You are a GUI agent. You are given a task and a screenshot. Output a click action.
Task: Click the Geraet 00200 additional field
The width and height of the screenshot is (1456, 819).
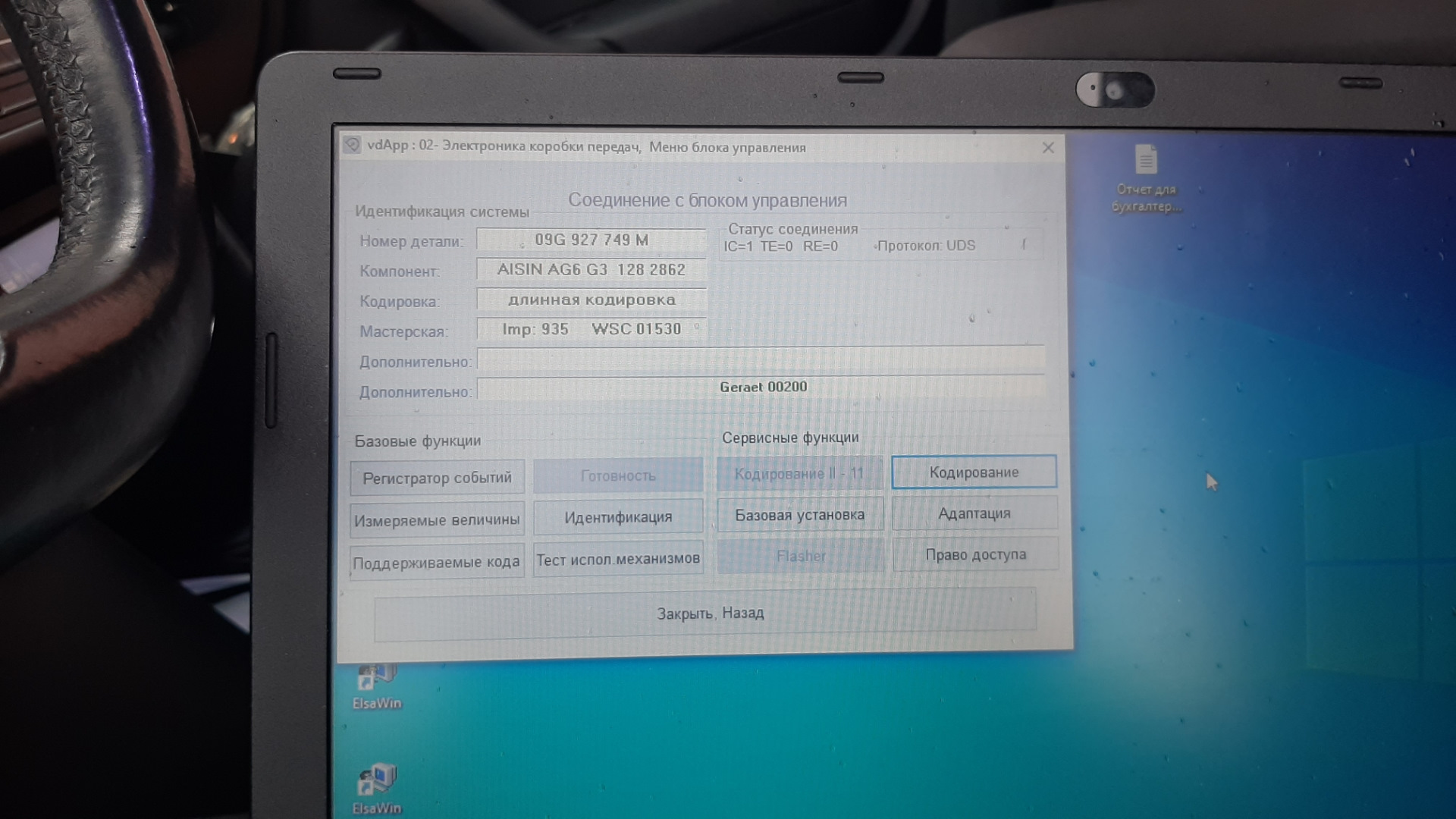tap(761, 387)
